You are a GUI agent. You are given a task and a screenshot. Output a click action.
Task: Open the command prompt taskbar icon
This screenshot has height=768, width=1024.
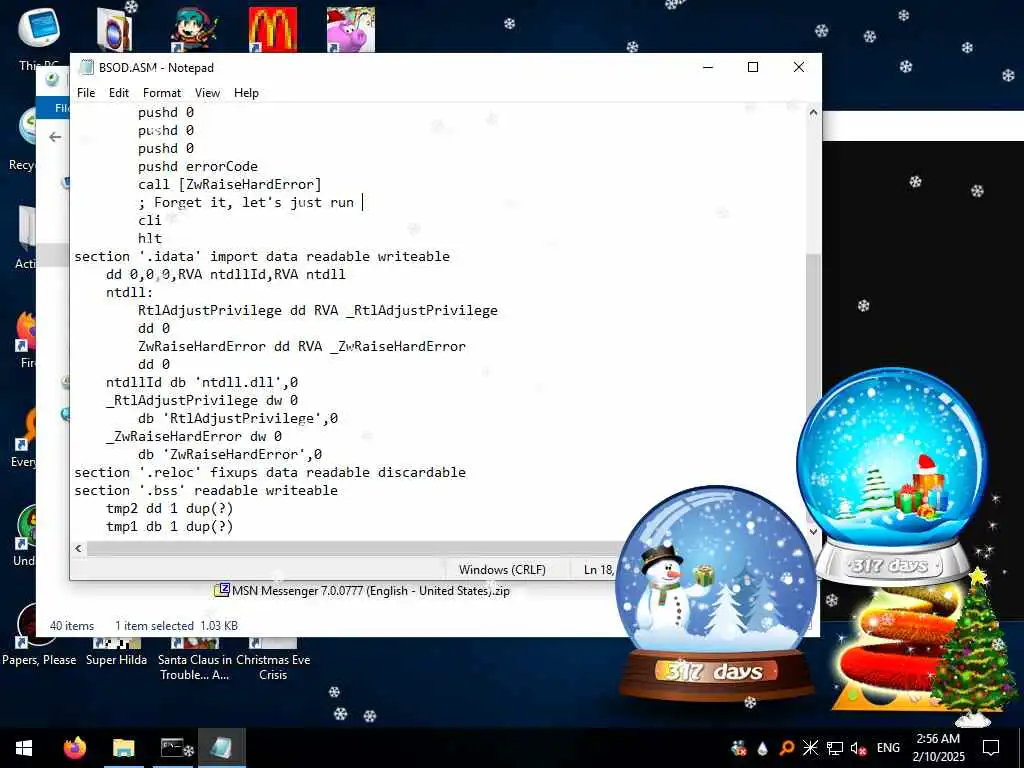click(174, 748)
